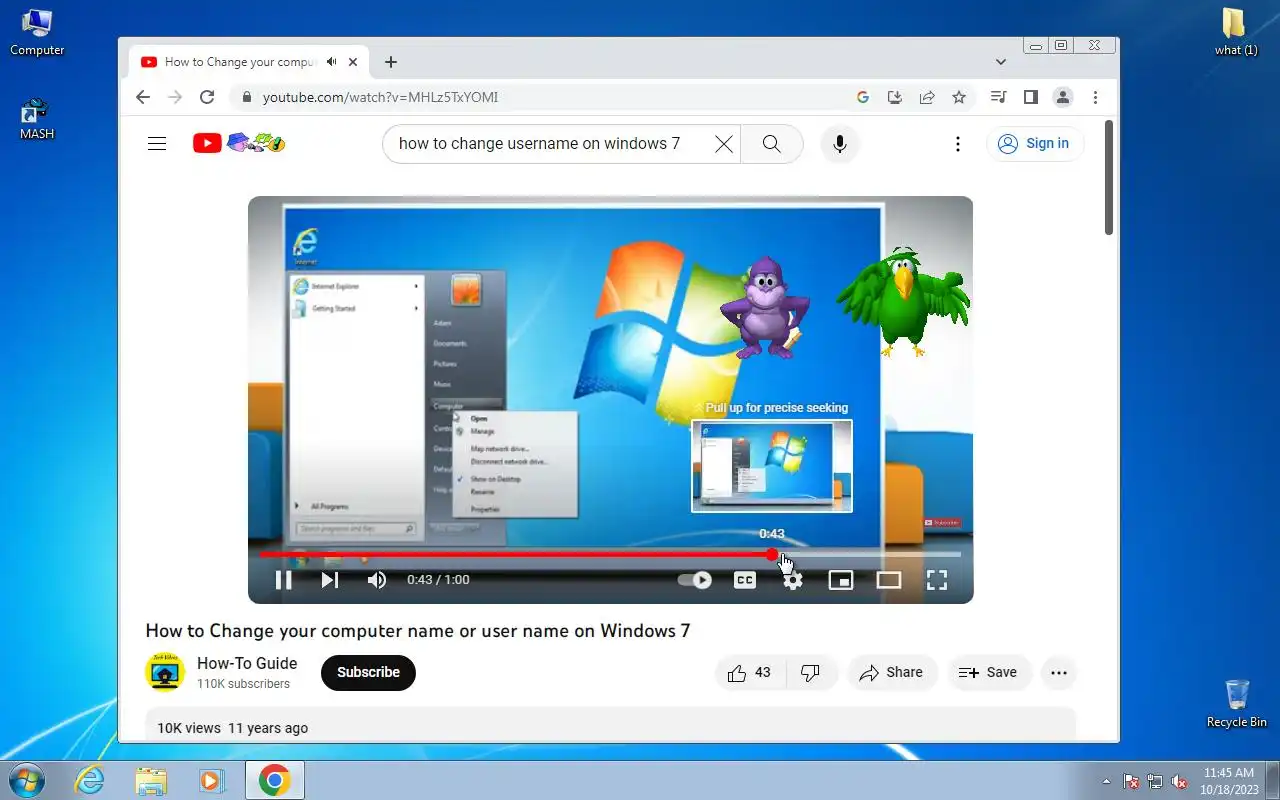Select the Computer desktop icon
1280x800 pixels.
click(37, 31)
